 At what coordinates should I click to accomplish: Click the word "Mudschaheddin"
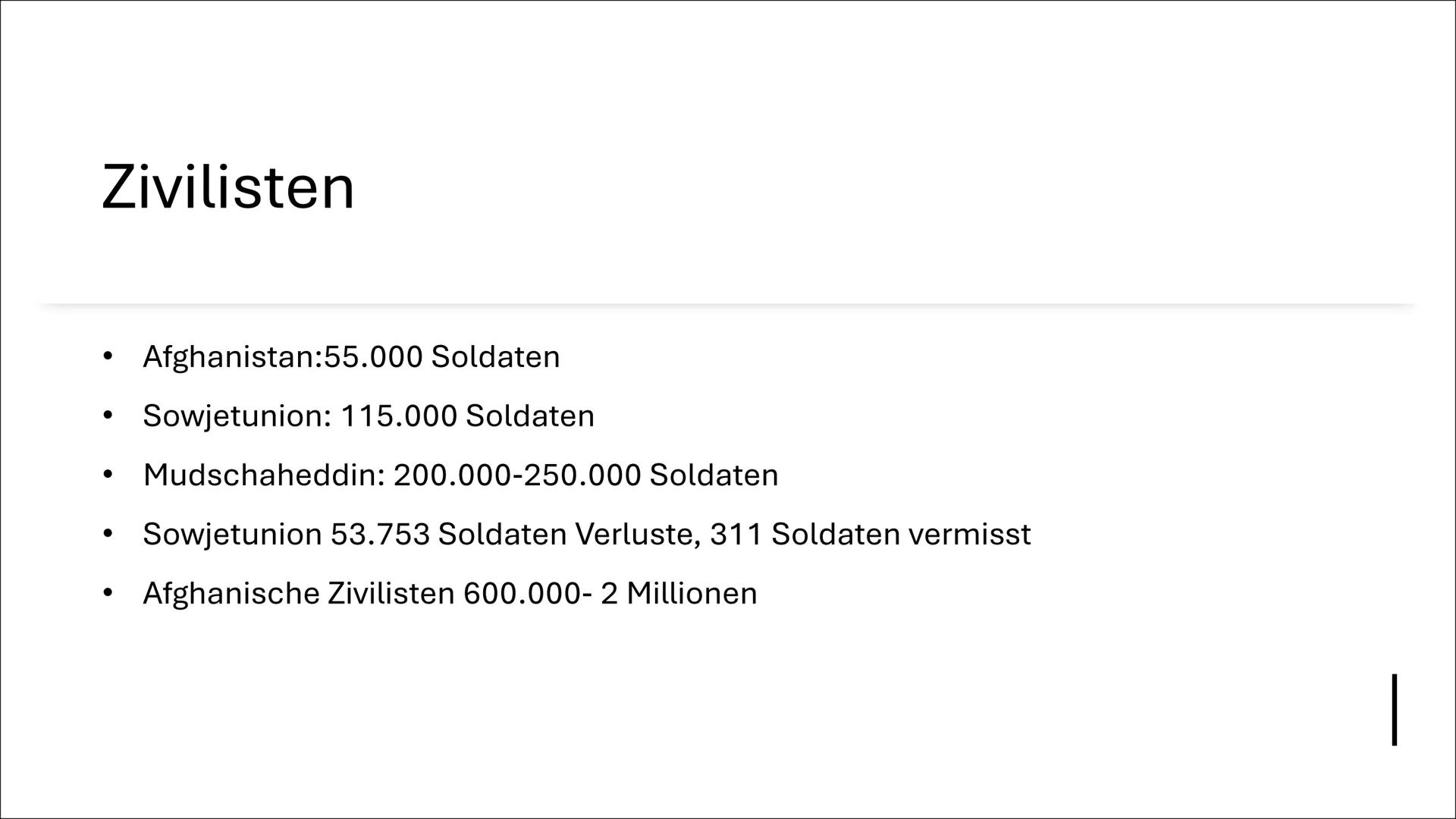point(264,475)
